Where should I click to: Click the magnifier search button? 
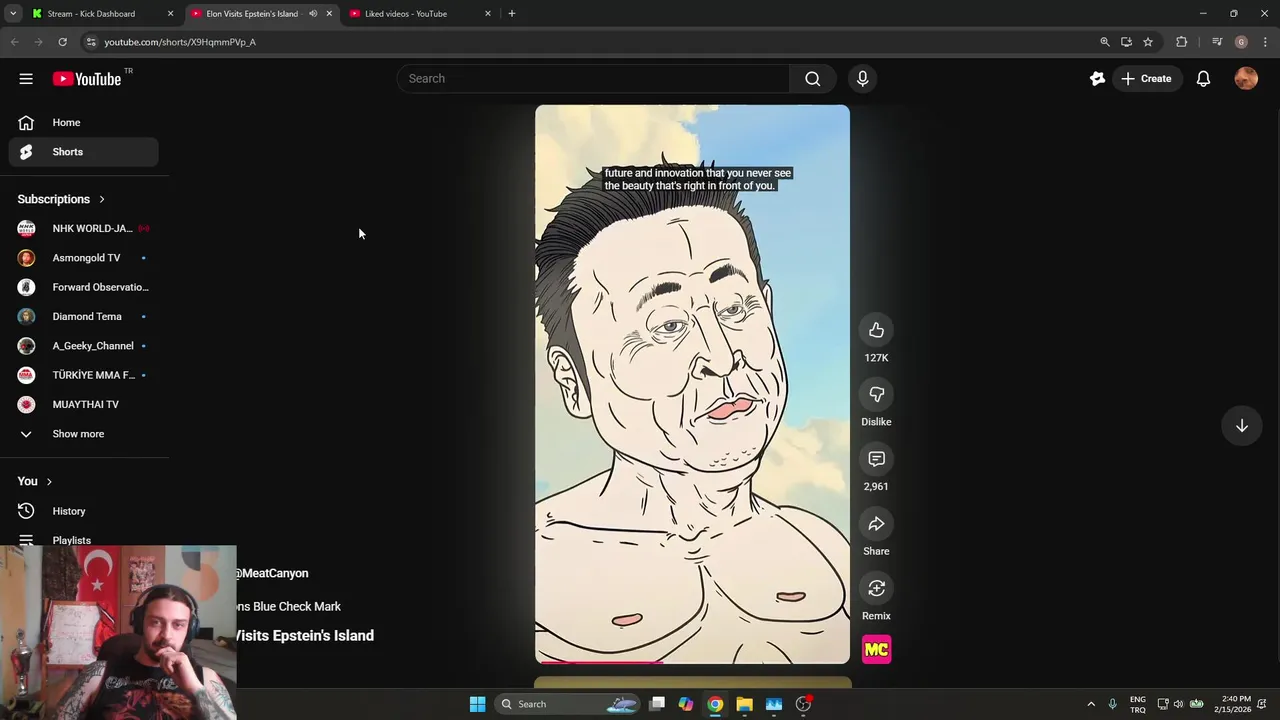(813, 79)
